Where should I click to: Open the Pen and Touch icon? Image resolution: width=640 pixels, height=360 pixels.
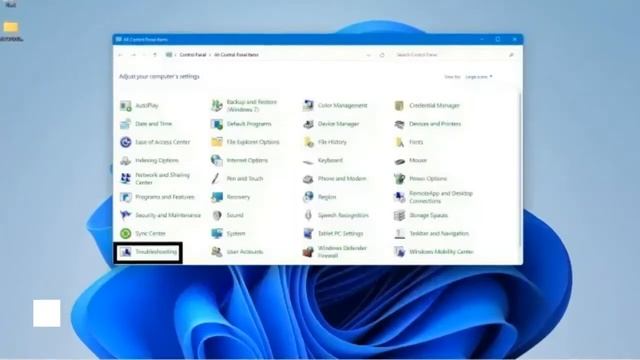point(216,179)
